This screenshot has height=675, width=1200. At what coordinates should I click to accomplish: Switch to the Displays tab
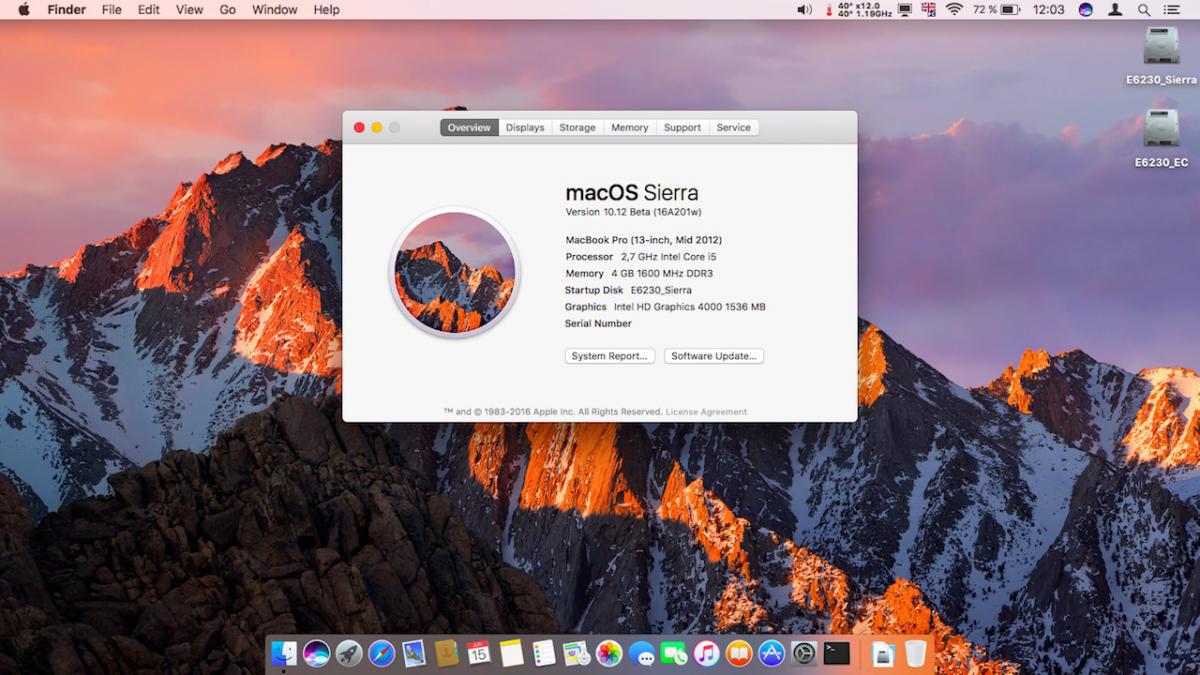click(525, 127)
